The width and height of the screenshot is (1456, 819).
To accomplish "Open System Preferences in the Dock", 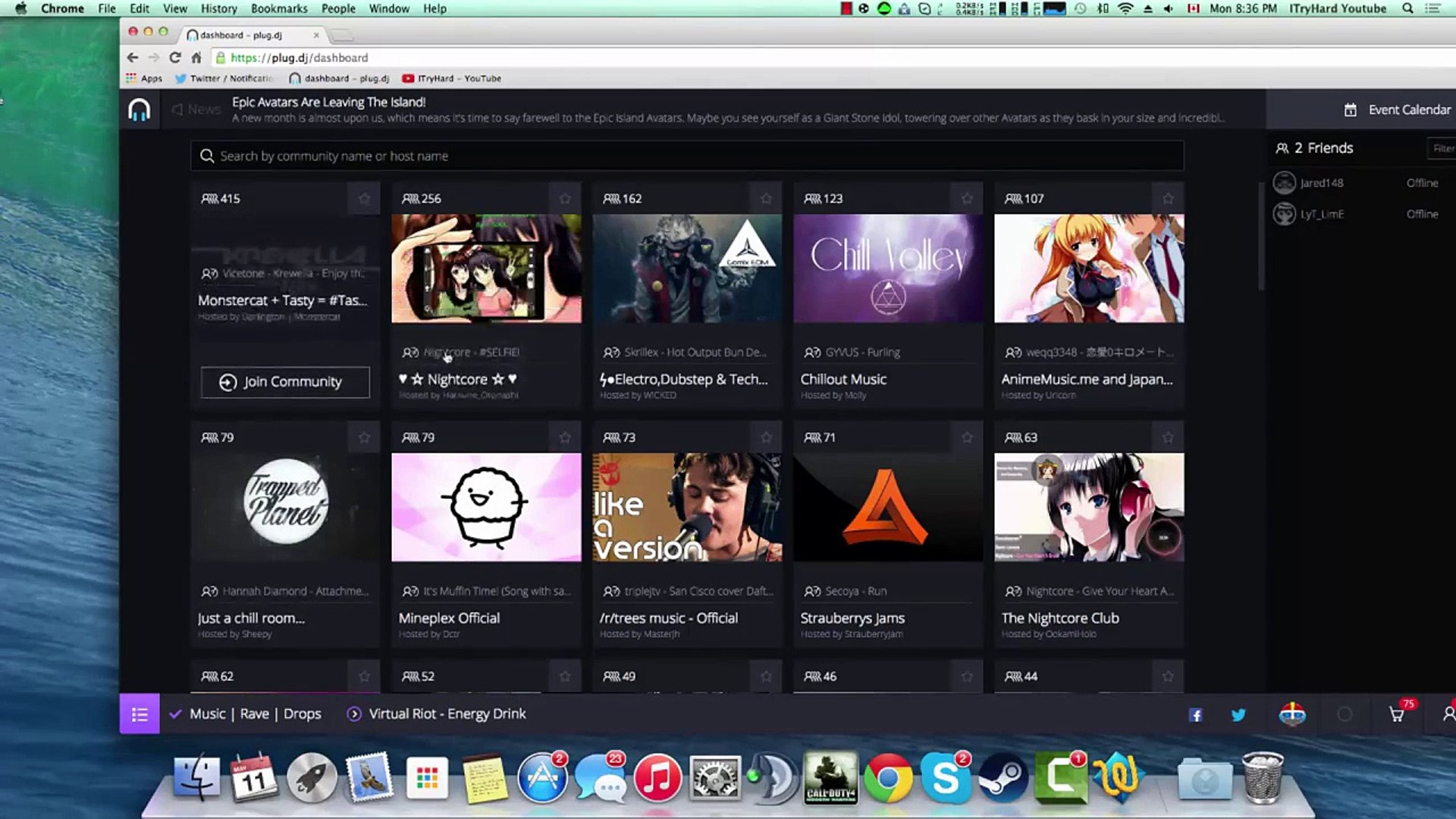I will tap(715, 778).
